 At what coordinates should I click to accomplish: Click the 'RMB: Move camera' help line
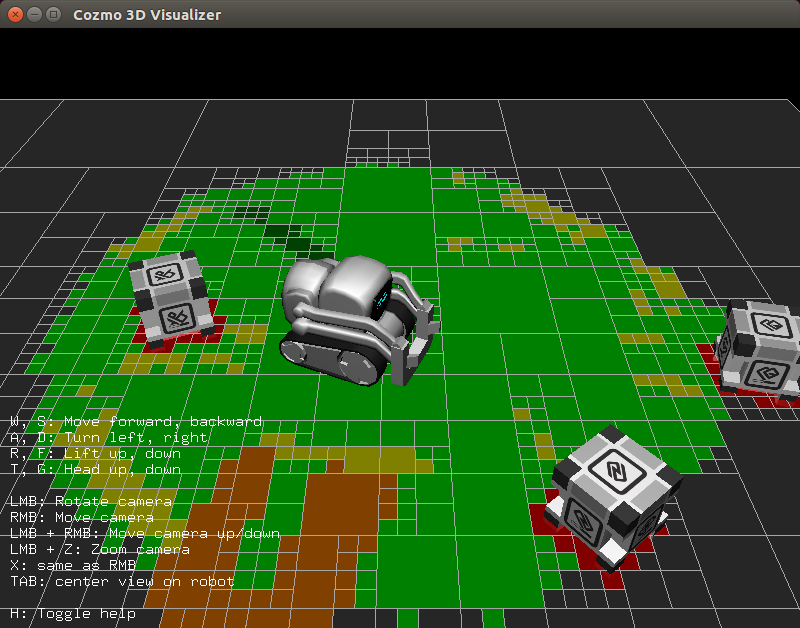click(x=82, y=517)
